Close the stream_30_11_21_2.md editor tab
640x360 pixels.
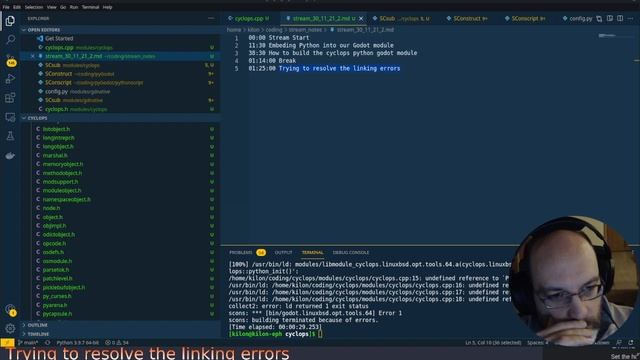coord(361,18)
